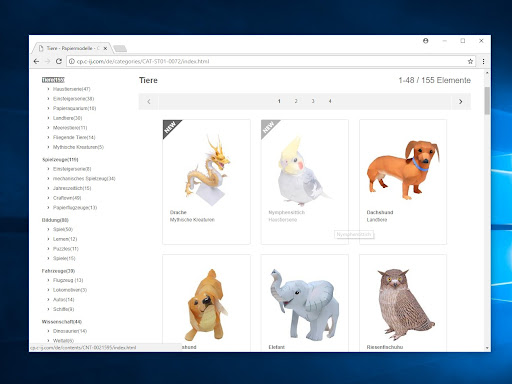Click the 1-48 / 155 Elemente count
The width and height of the screenshot is (512, 384).
(x=435, y=80)
